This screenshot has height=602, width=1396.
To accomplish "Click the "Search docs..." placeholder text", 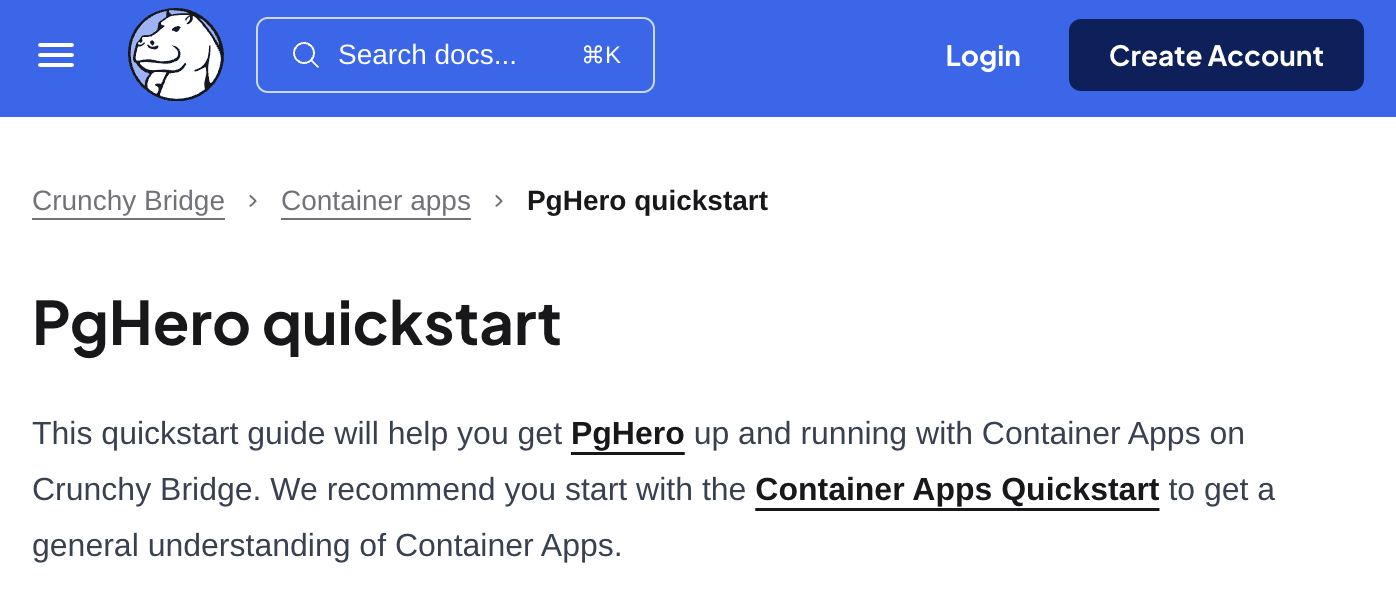I will click(427, 55).
